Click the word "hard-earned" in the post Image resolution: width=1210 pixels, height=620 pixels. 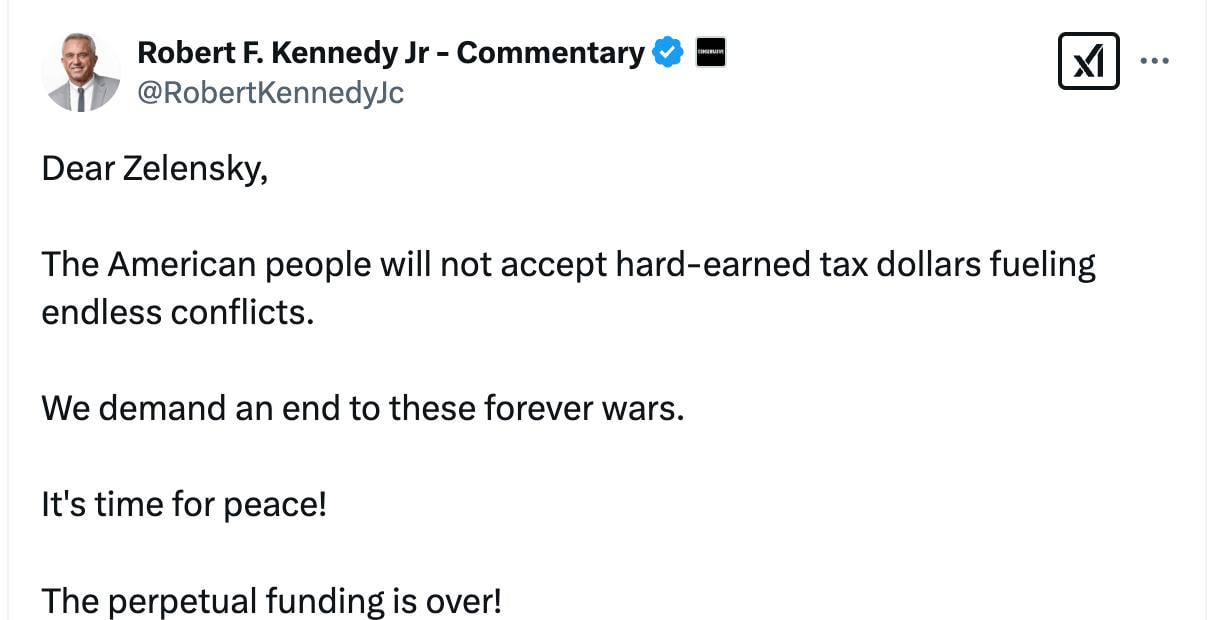[704, 265]
